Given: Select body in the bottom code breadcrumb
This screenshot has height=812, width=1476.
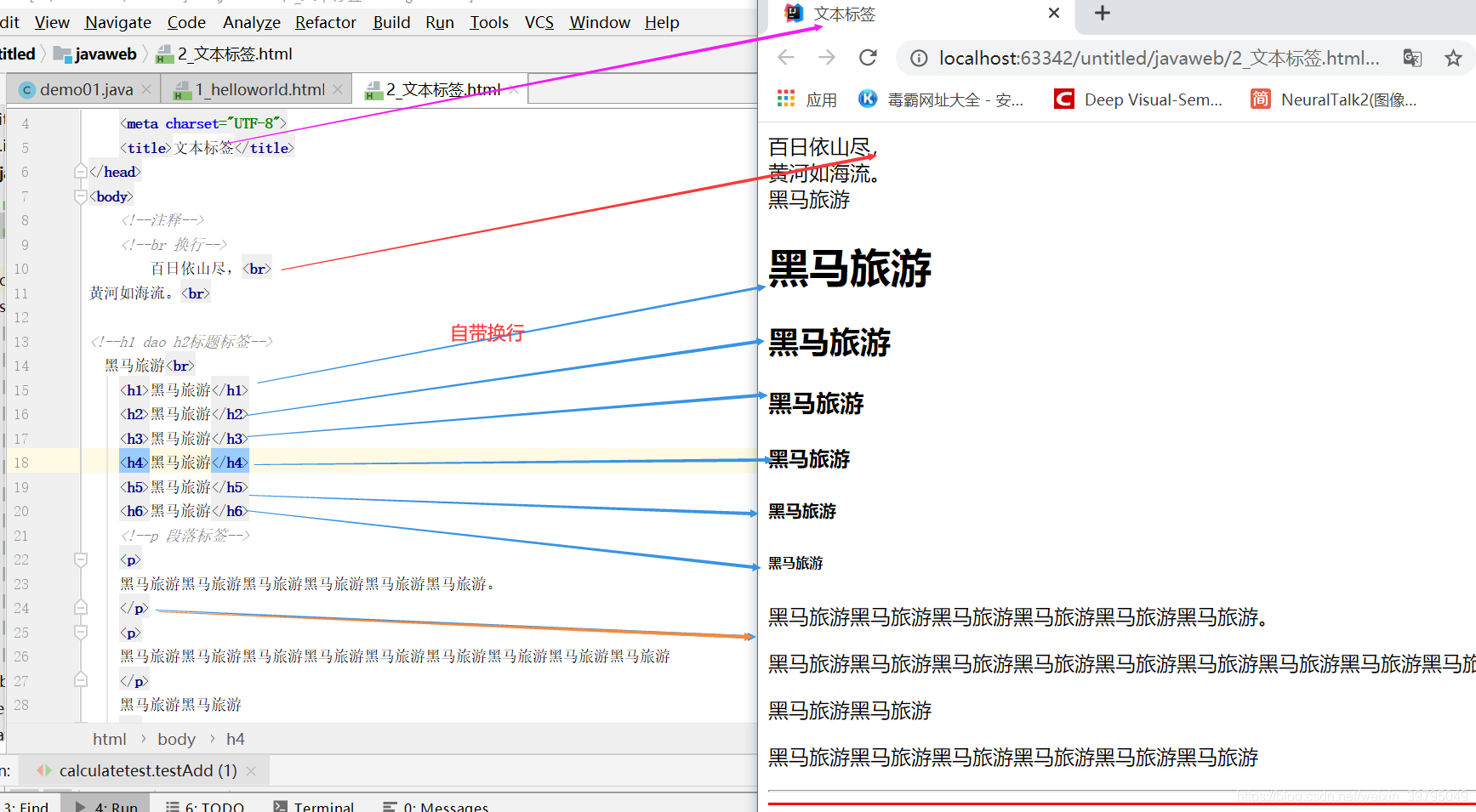Looking at the screenshot, I should pos(176,739).
